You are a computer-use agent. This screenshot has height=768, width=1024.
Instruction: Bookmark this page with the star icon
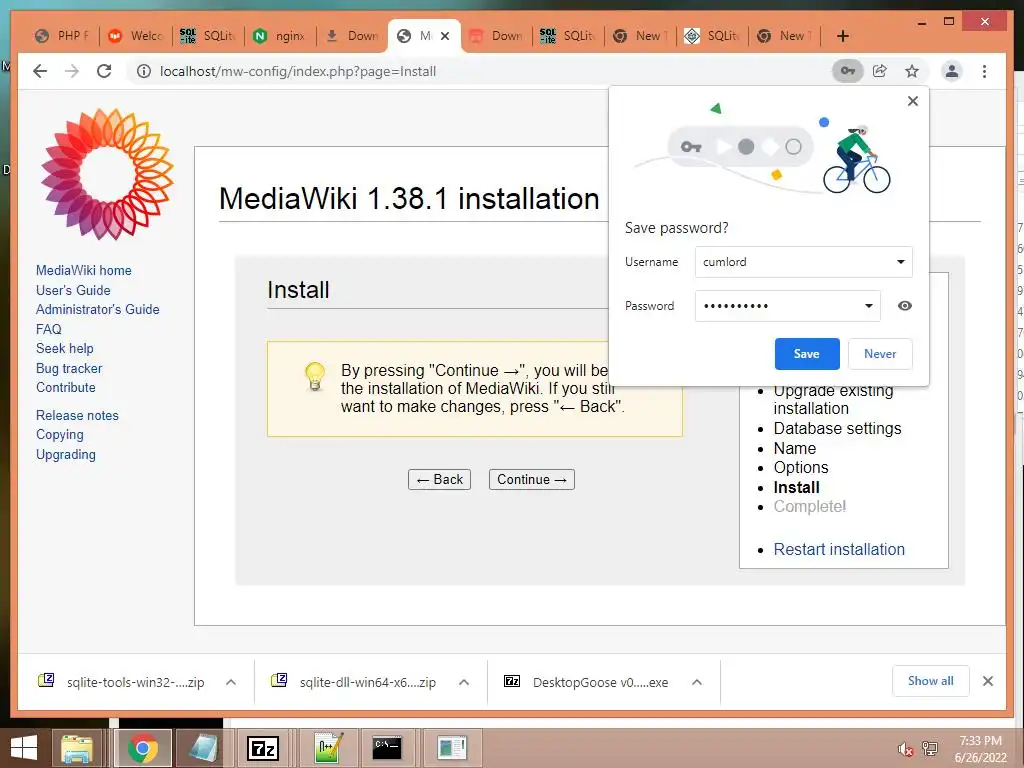pos(912,71)
